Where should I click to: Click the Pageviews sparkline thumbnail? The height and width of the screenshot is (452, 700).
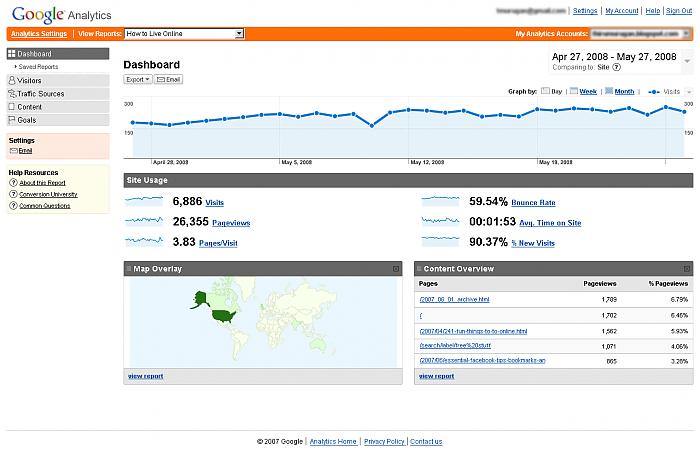click(x=144, y=221)
